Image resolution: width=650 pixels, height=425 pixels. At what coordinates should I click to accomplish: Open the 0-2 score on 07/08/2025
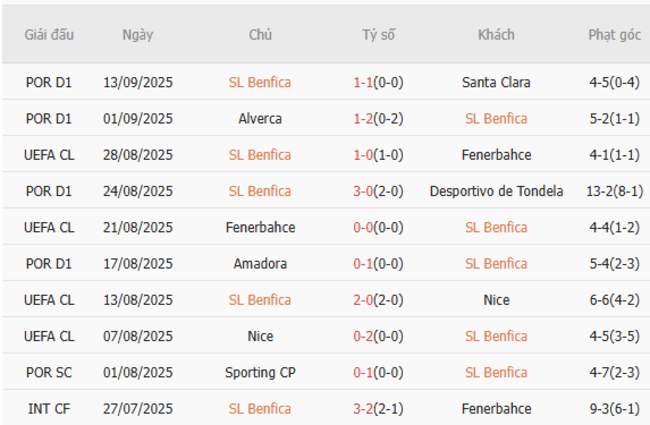point(363,336)
